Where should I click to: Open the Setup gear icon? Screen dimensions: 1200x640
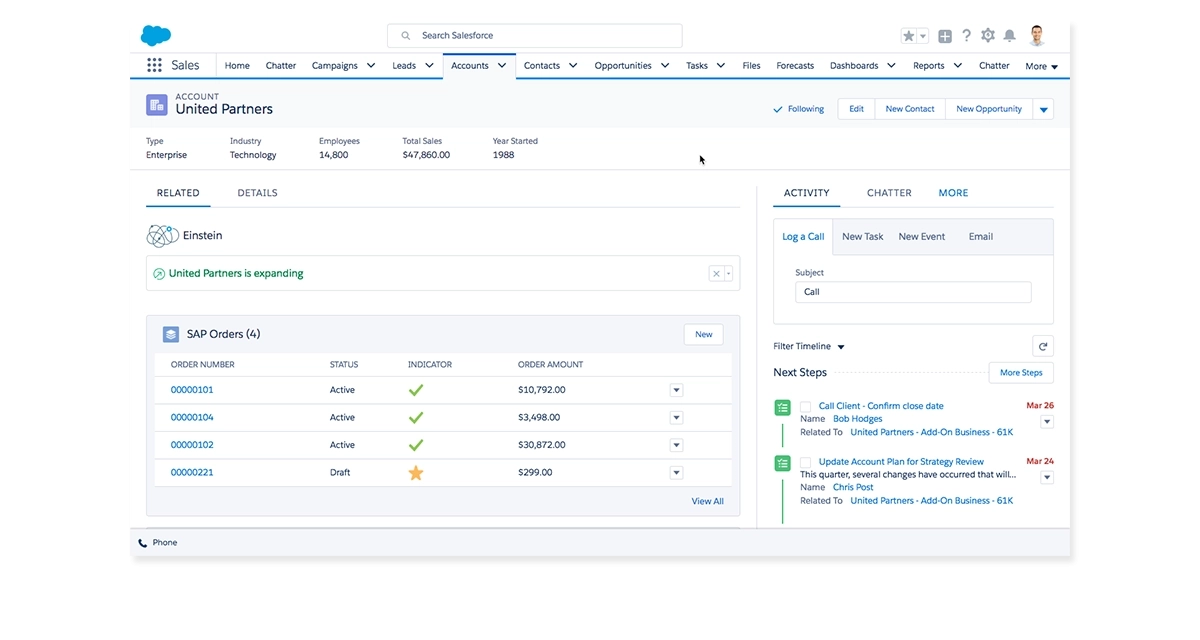988,34
